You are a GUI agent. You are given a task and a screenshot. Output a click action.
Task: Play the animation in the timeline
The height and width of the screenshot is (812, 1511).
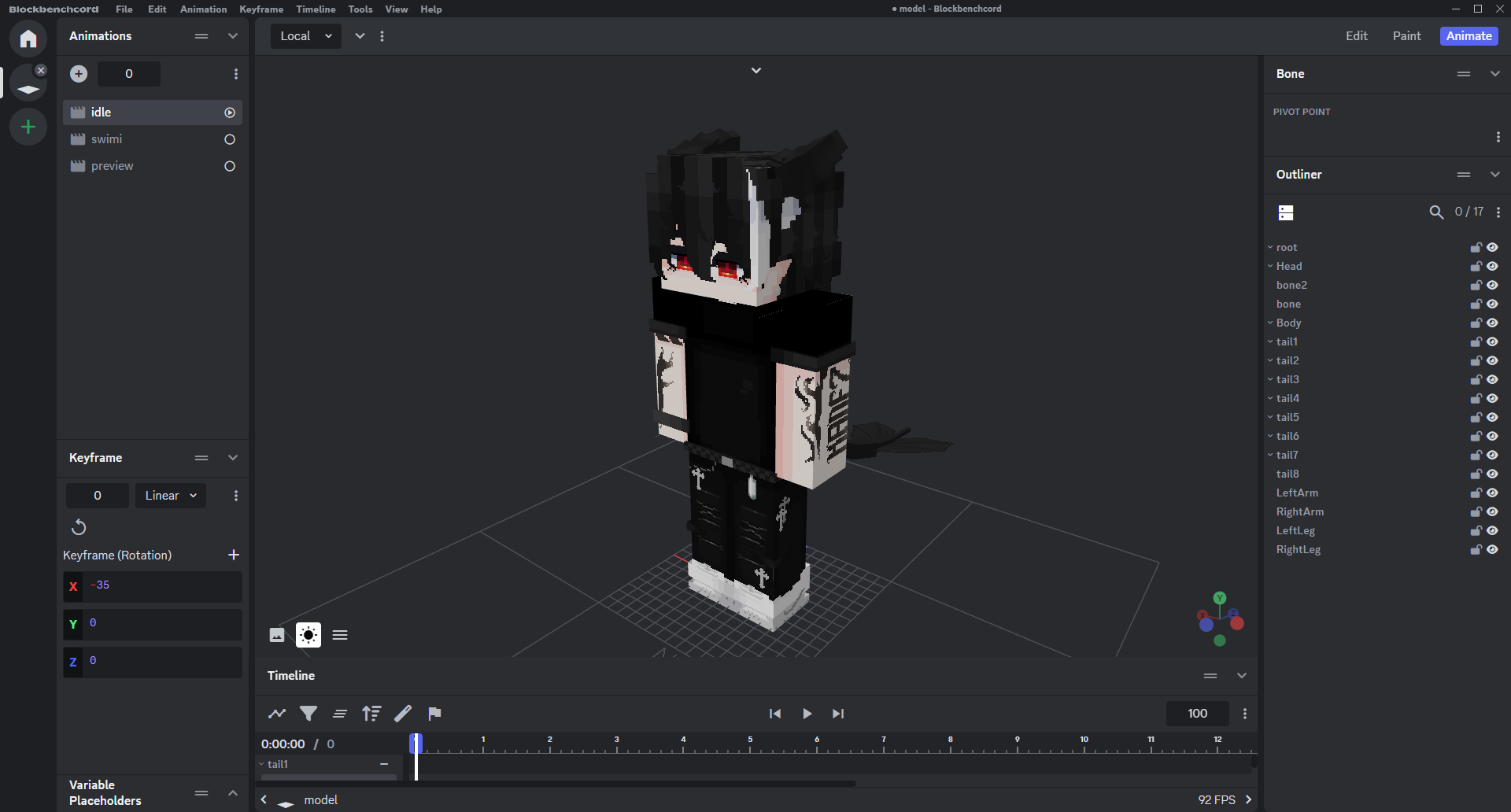click(807, 714)
